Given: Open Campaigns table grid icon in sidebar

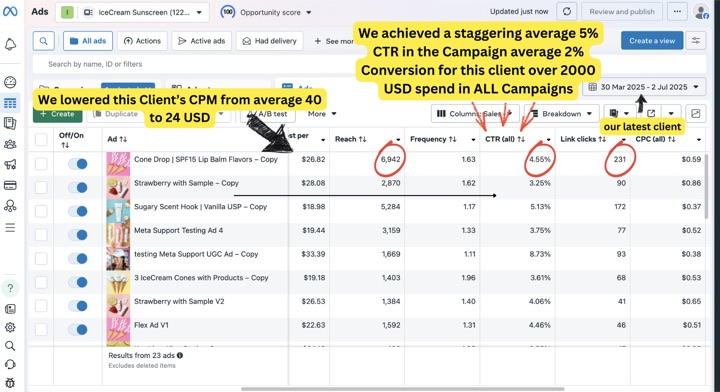Looking at the screenshot, I should pos(10,103).
